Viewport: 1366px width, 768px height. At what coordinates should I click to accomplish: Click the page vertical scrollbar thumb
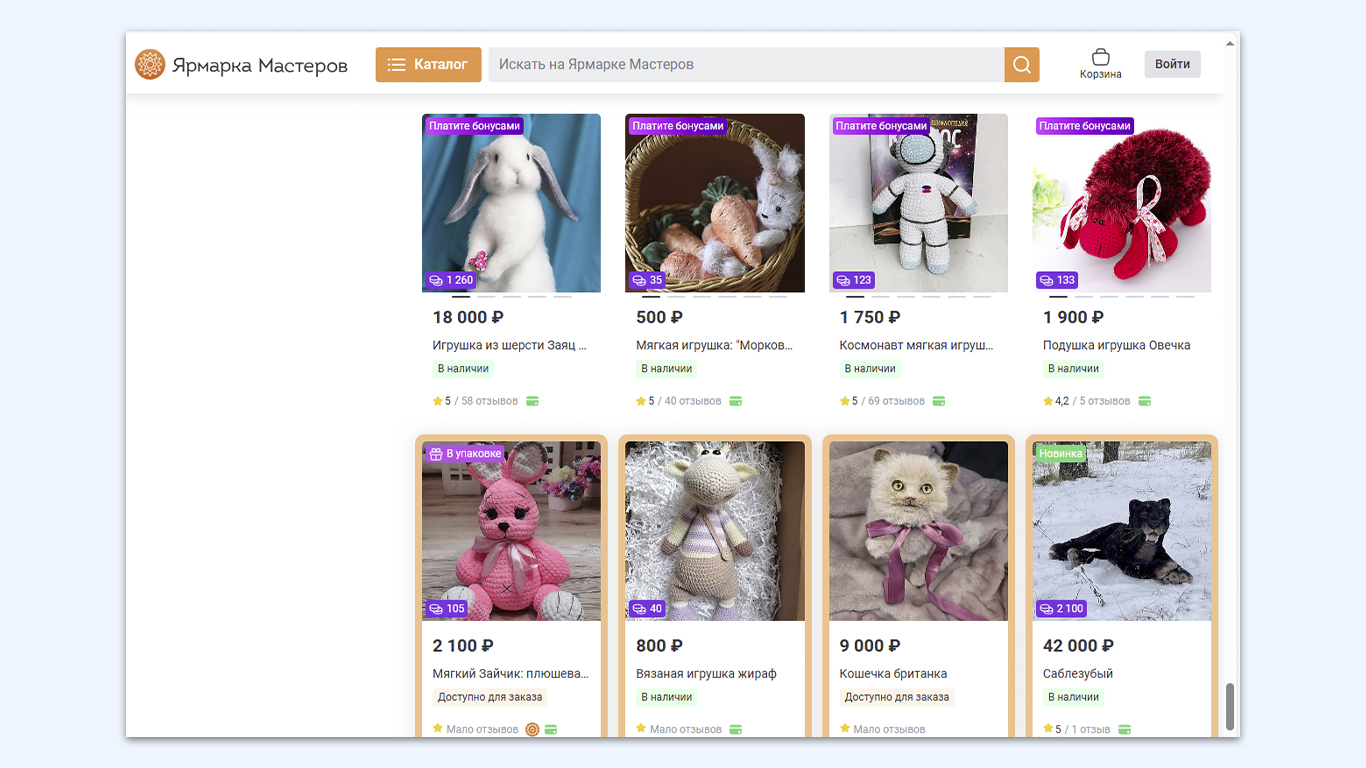[1230, 707]
